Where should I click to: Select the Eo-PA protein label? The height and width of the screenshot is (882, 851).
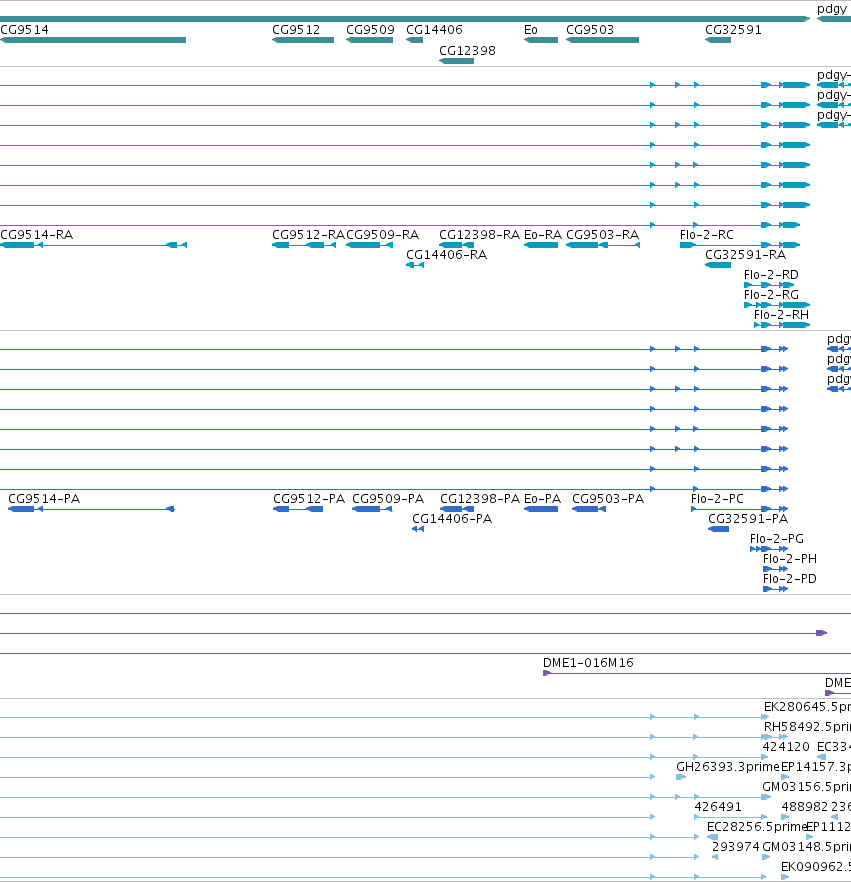click(x=542, y=499)
